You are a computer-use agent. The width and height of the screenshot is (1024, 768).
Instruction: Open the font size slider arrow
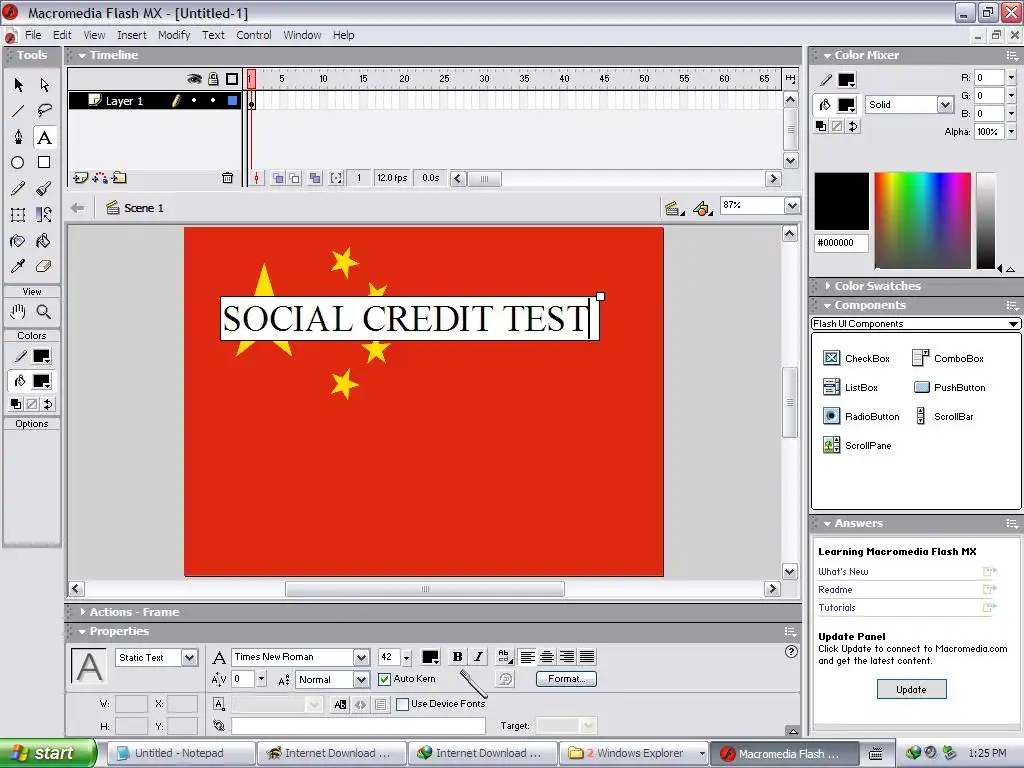point(406,658)
